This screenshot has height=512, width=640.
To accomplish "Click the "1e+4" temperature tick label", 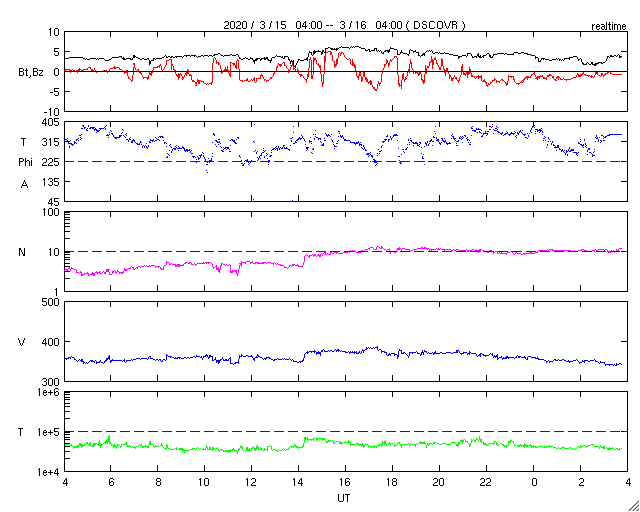I will (49, 472).
